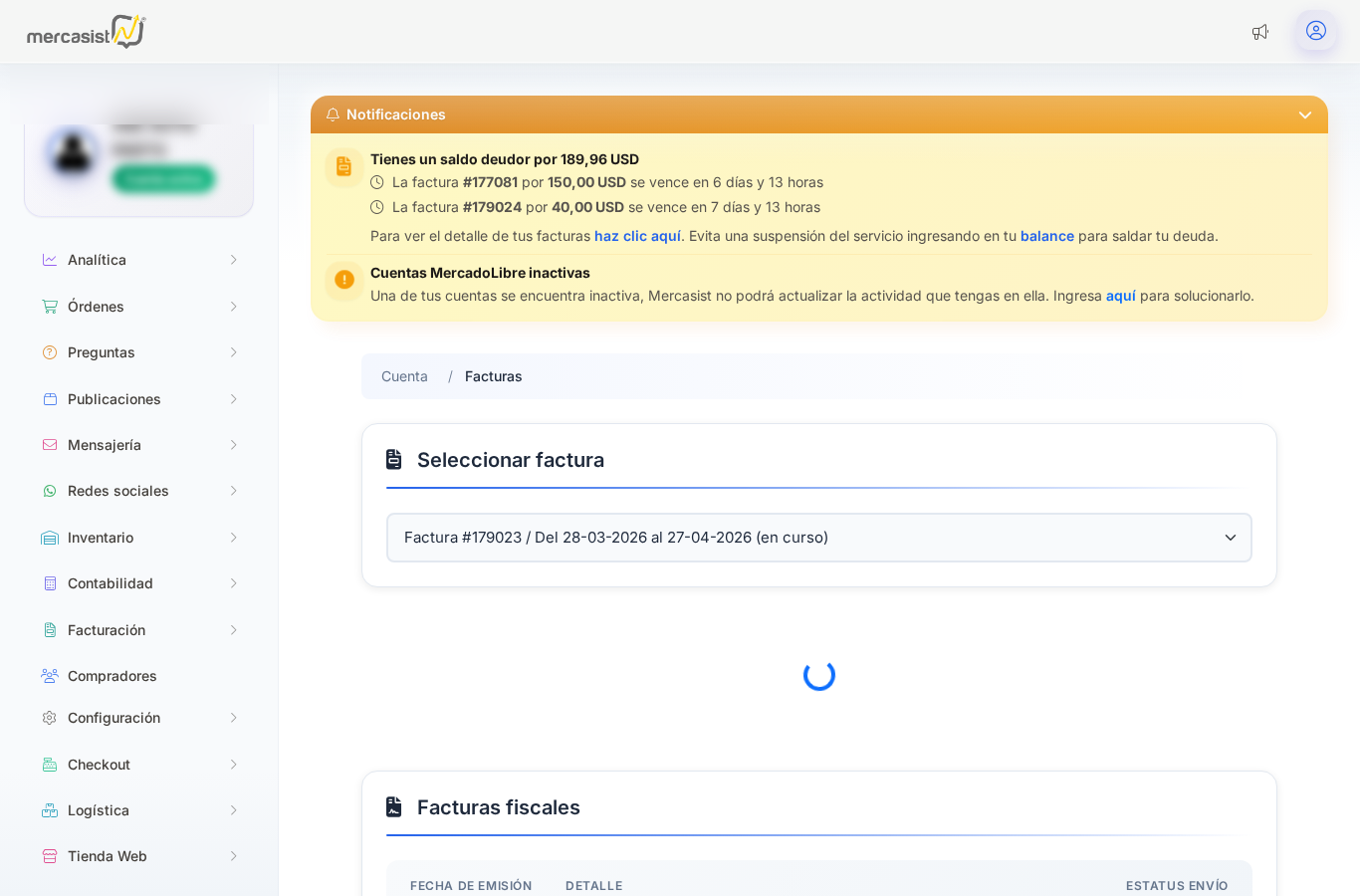Screen dimensions: 1360x896
Task: Click the Configuración gear icon
Action: pyautogui.click(x=50, y=718)
